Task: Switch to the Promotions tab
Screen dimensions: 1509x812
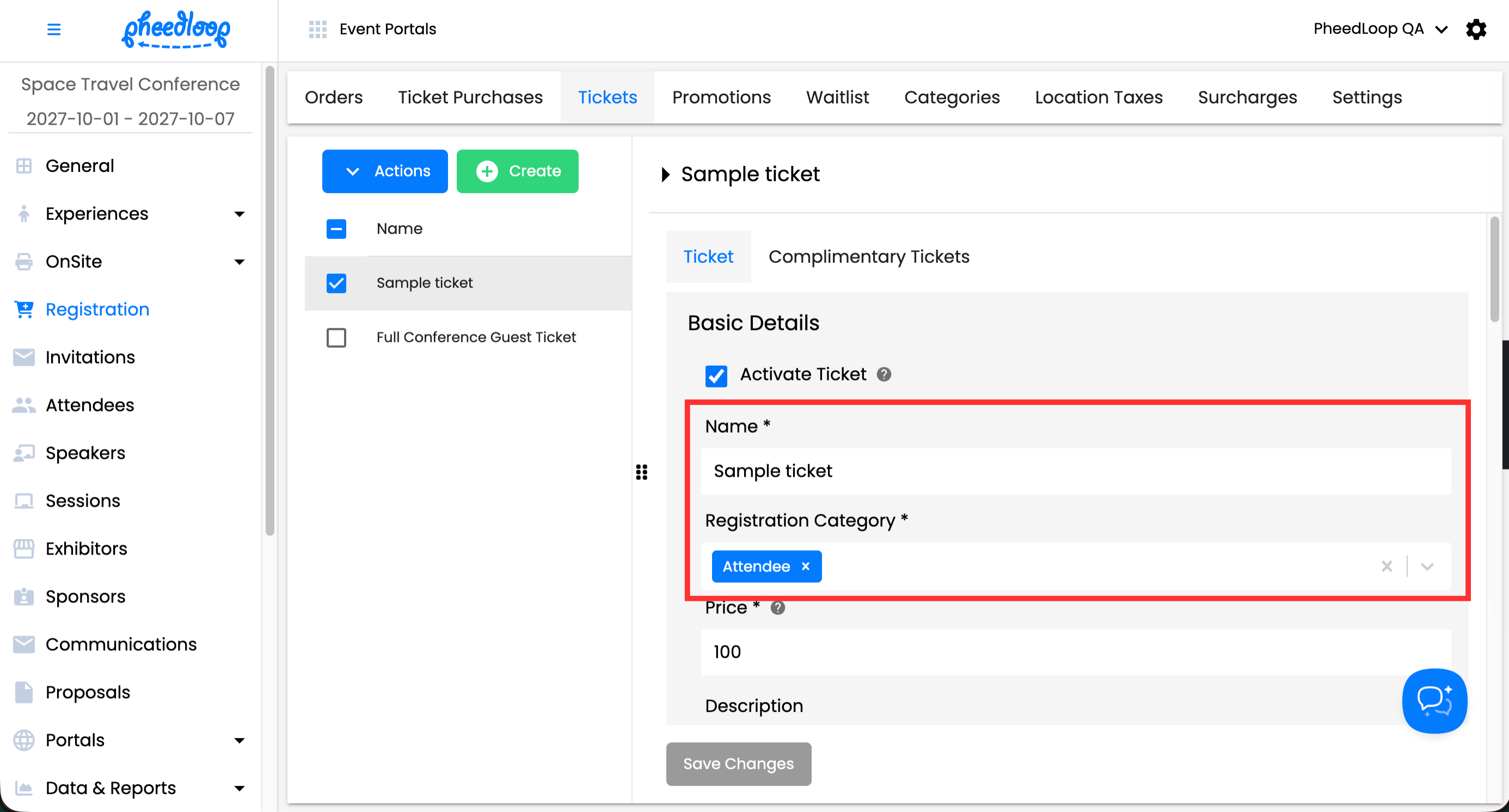Action: coord(721,97)
